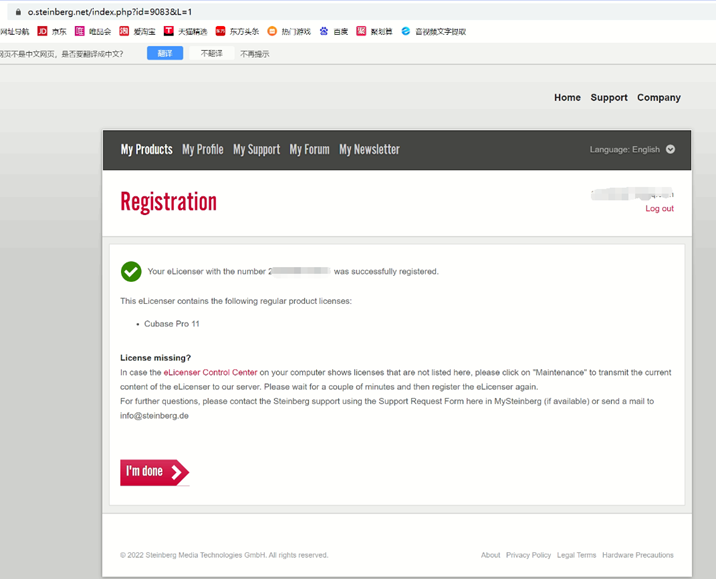The image size is (716, 579).
Task: Click the Log out link
Action: [659, 209]
